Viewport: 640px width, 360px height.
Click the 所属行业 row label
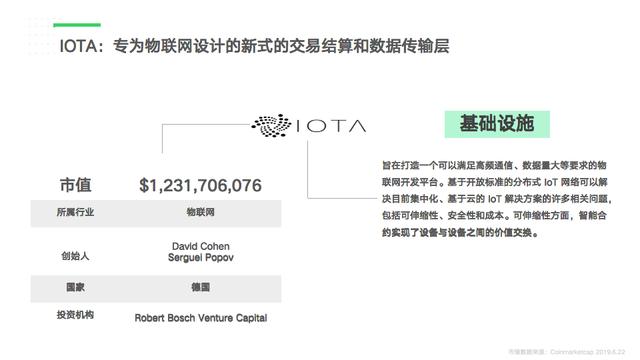click(75, 212)
